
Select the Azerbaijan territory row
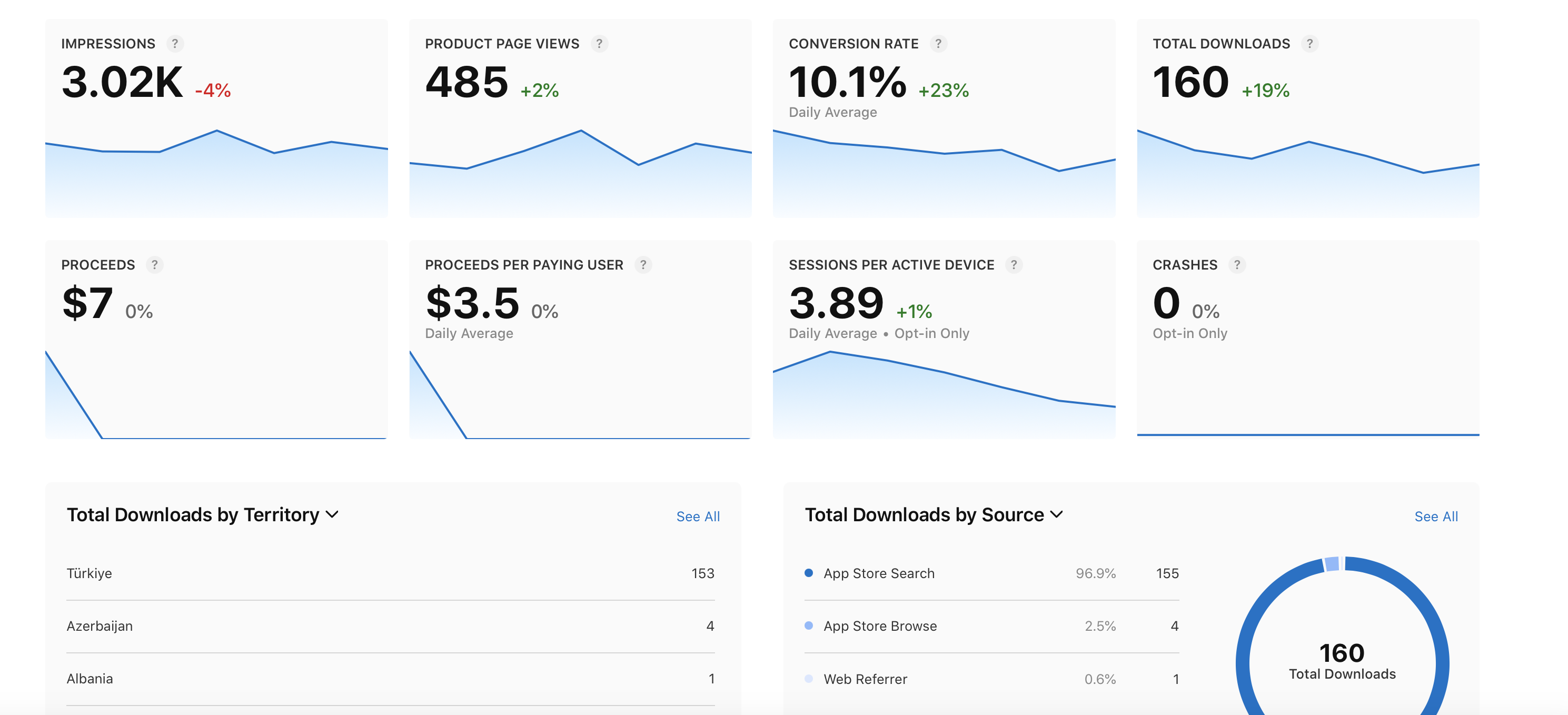(x=390, y=626)
